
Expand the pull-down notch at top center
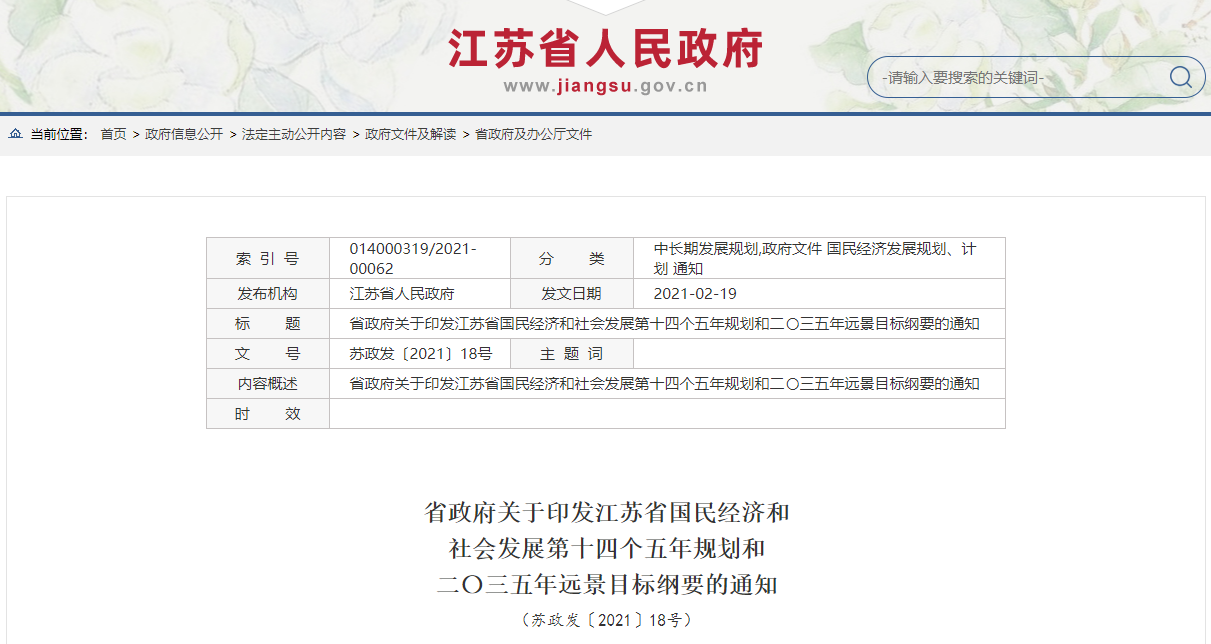[605, 6]
